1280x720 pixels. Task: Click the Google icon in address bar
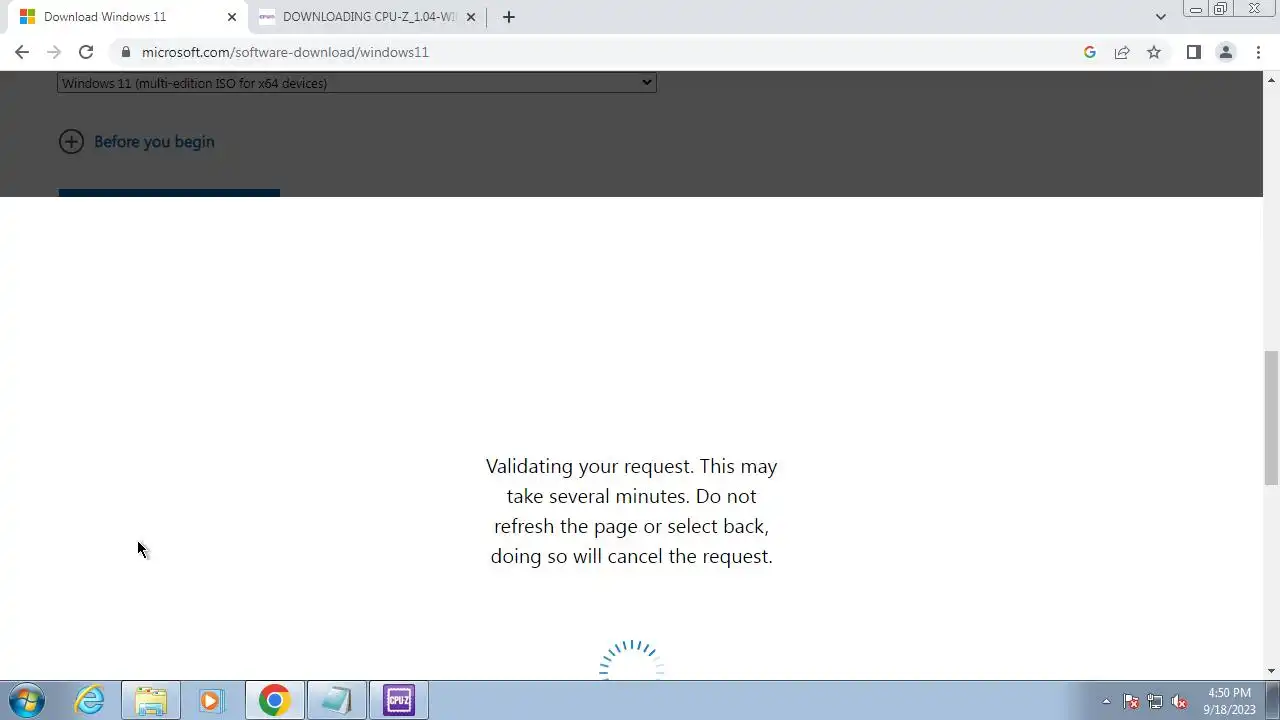click(1090, 52)
